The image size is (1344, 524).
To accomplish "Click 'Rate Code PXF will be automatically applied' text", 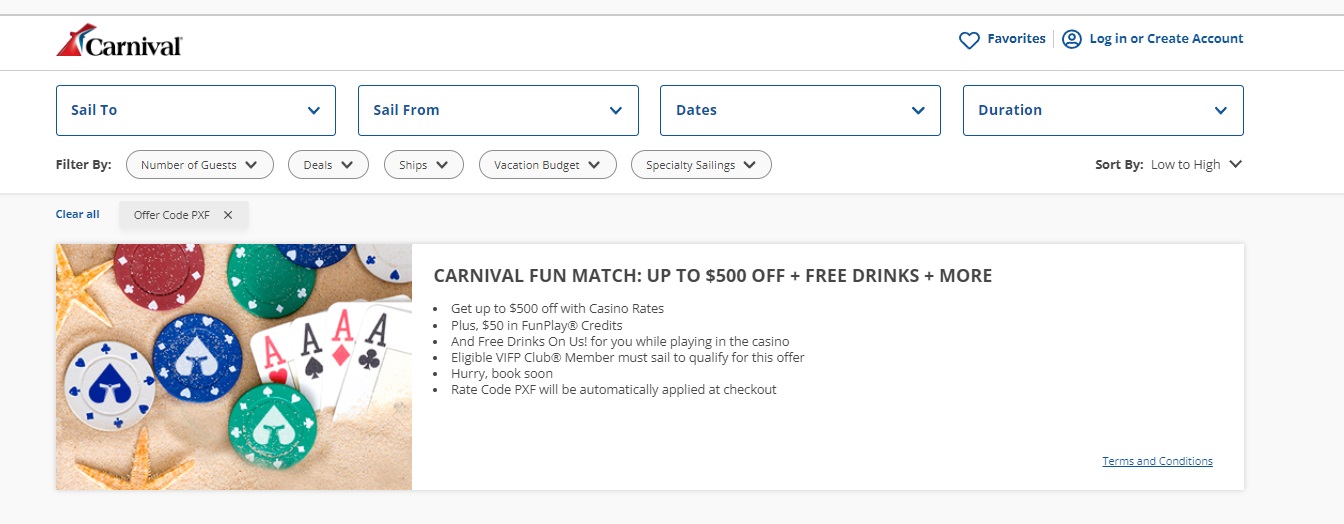I will (x=614, y=389).
